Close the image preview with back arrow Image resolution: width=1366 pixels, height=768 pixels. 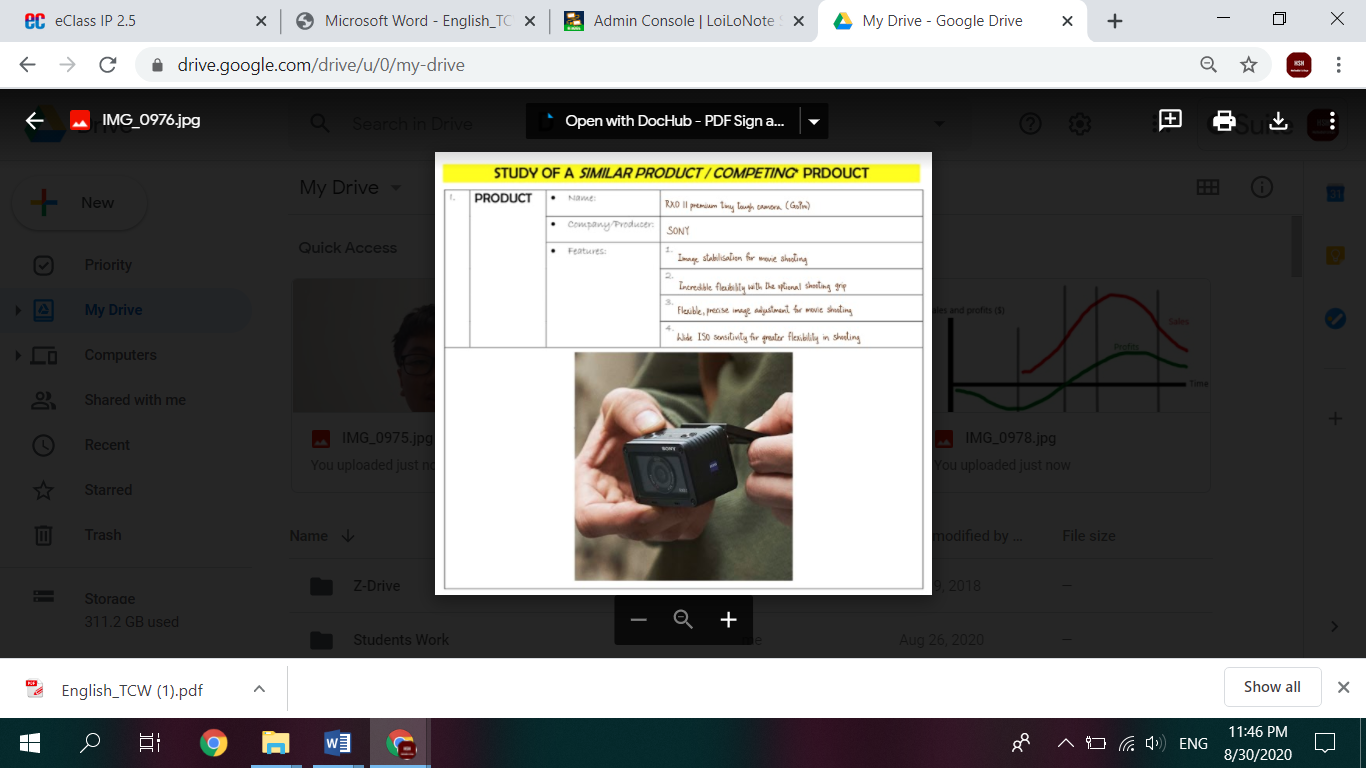(35, 121)
